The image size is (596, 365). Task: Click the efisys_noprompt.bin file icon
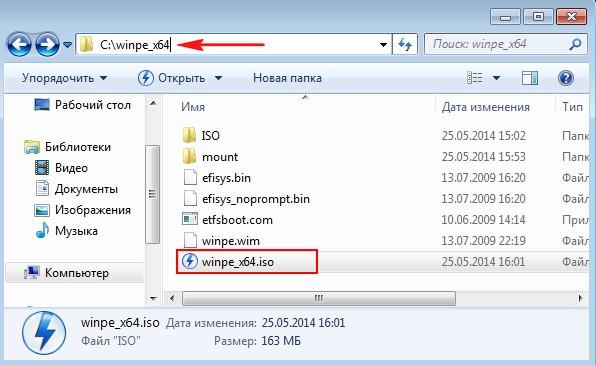coord(190,198)
